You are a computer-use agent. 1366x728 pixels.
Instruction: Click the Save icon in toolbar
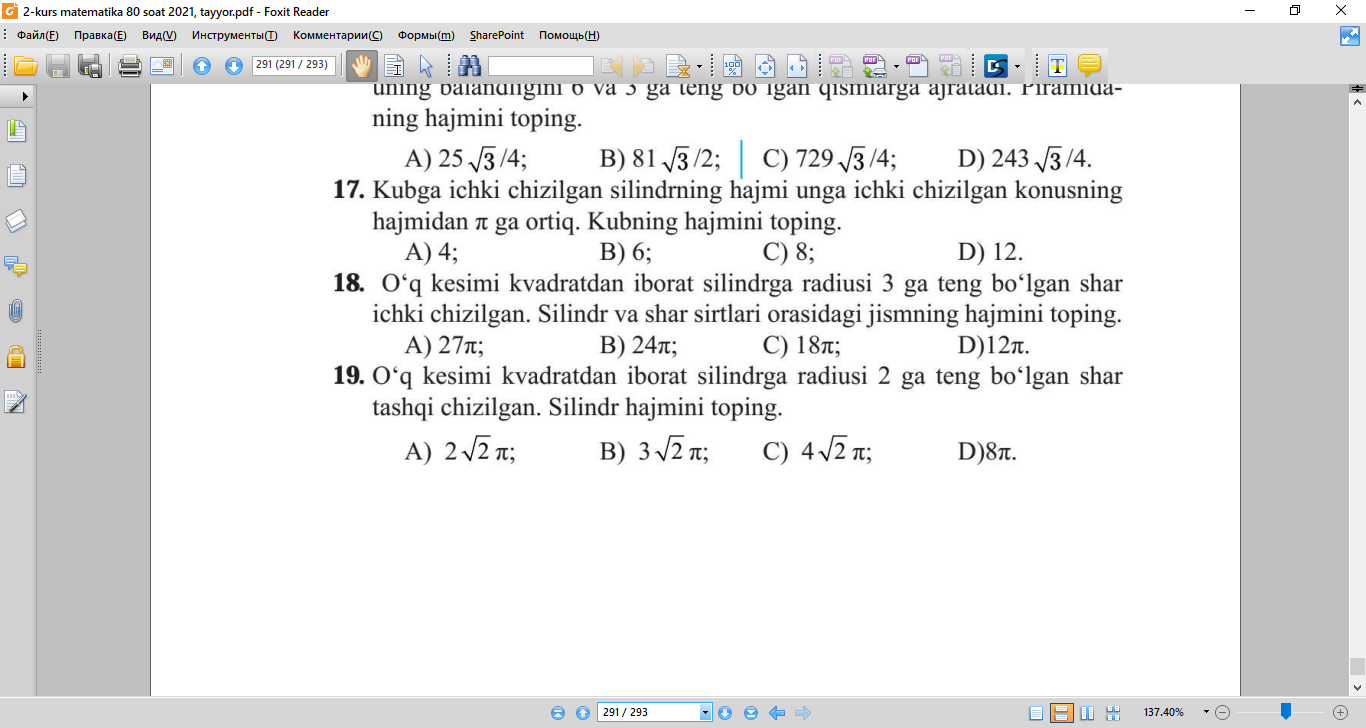pos(59,66)
